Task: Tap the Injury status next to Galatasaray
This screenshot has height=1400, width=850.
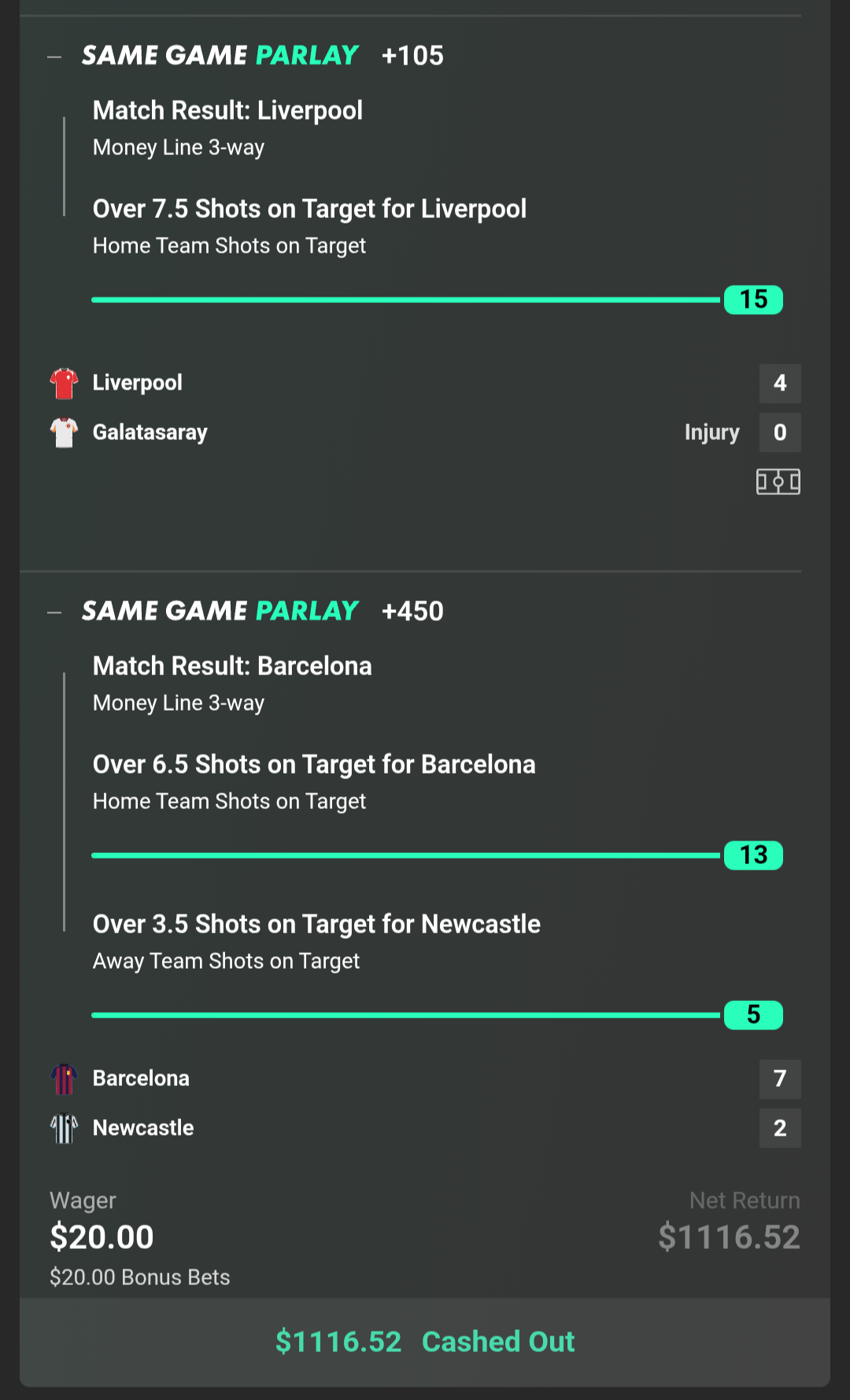Action: pos(711,433)
